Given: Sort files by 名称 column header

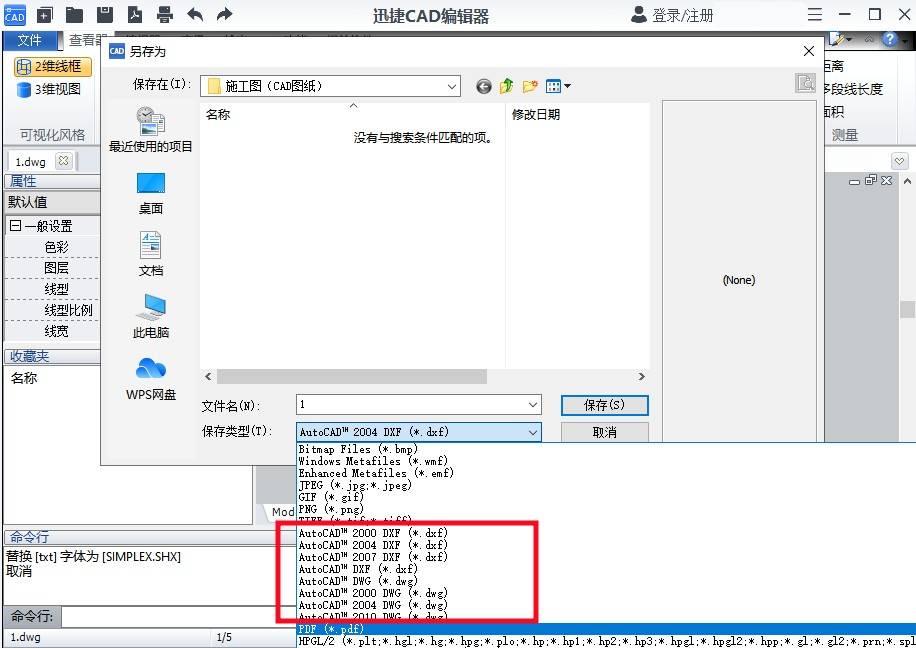Looking at the screenshot, I should pyautogui.click(x=218, y=115).
